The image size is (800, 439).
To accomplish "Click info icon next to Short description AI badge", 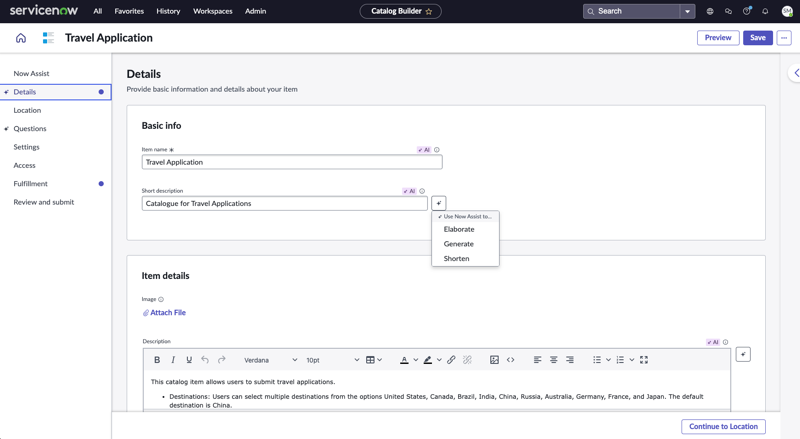I will coord(422,191).
